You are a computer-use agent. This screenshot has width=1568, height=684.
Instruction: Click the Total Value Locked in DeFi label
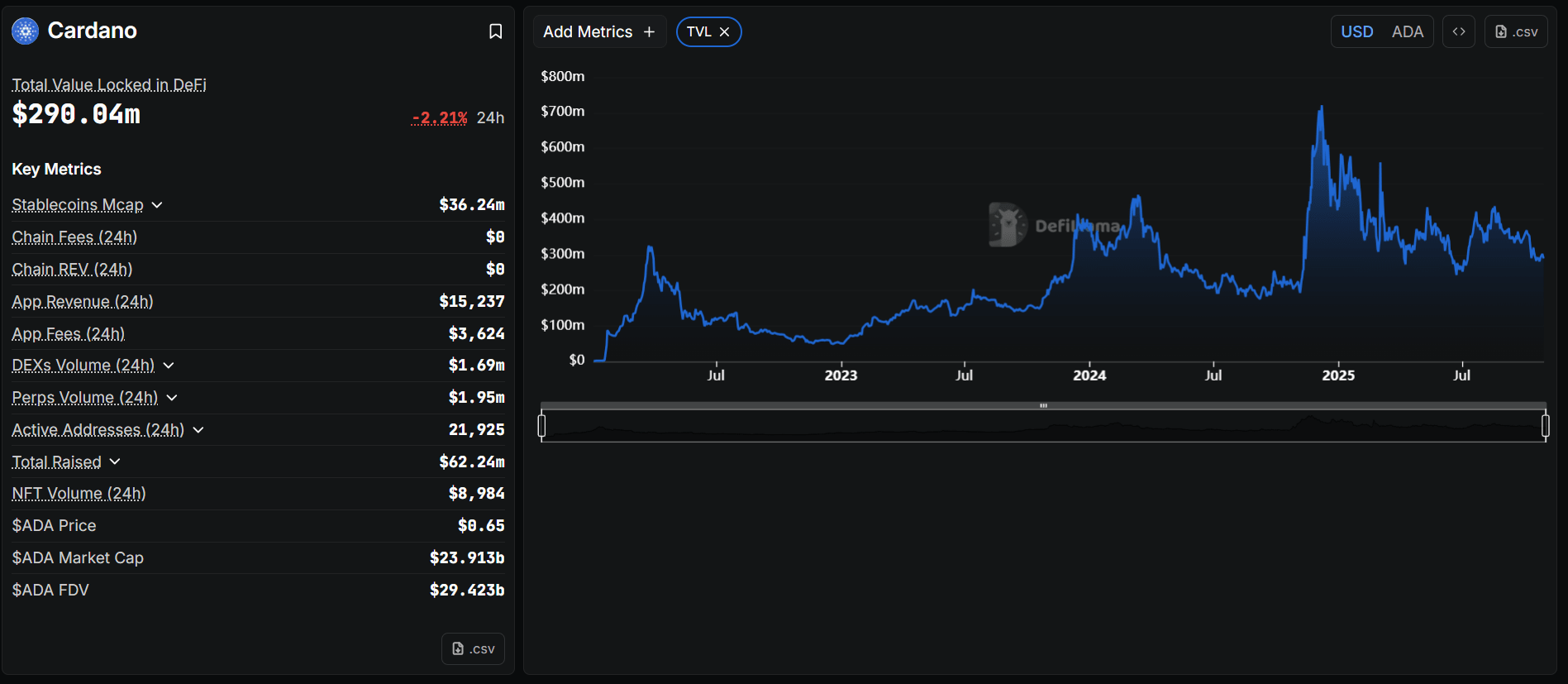109,84
